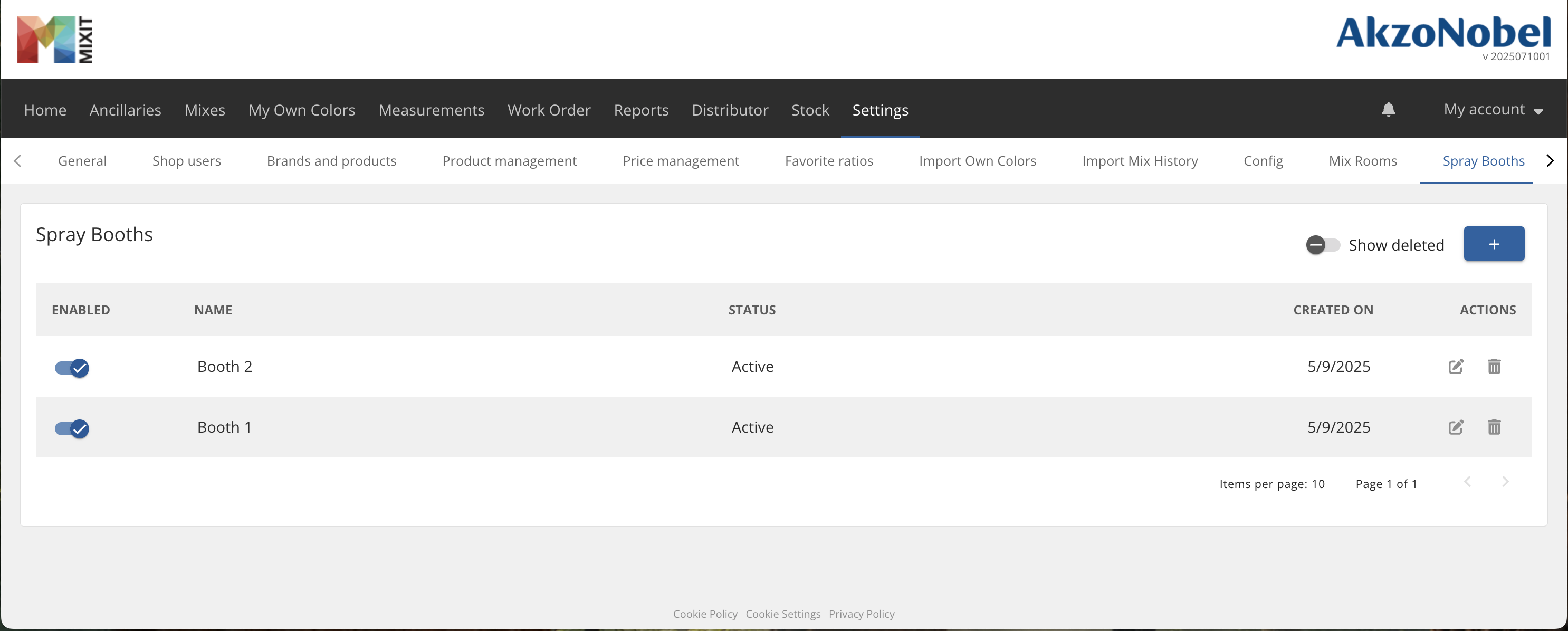Disable the Booth 2 enabled toggle
The width and height of the screenshot is (1568, 631).
(x=72, y=368)
